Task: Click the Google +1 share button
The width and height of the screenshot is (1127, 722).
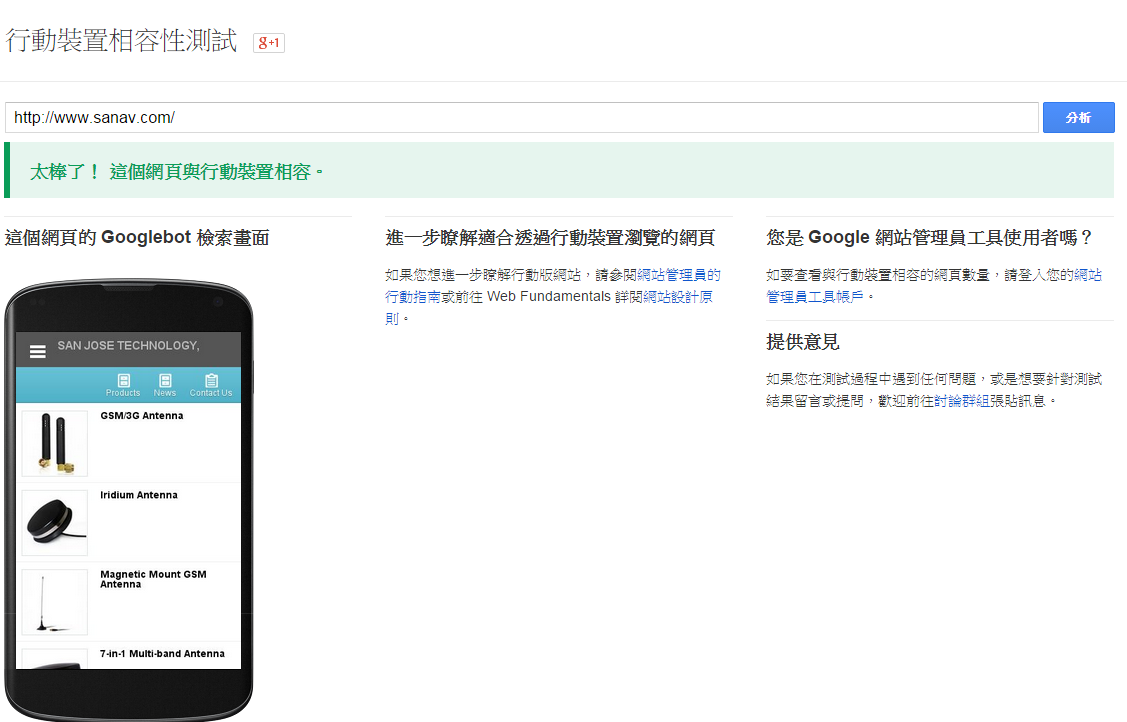Action: (269, 43)
